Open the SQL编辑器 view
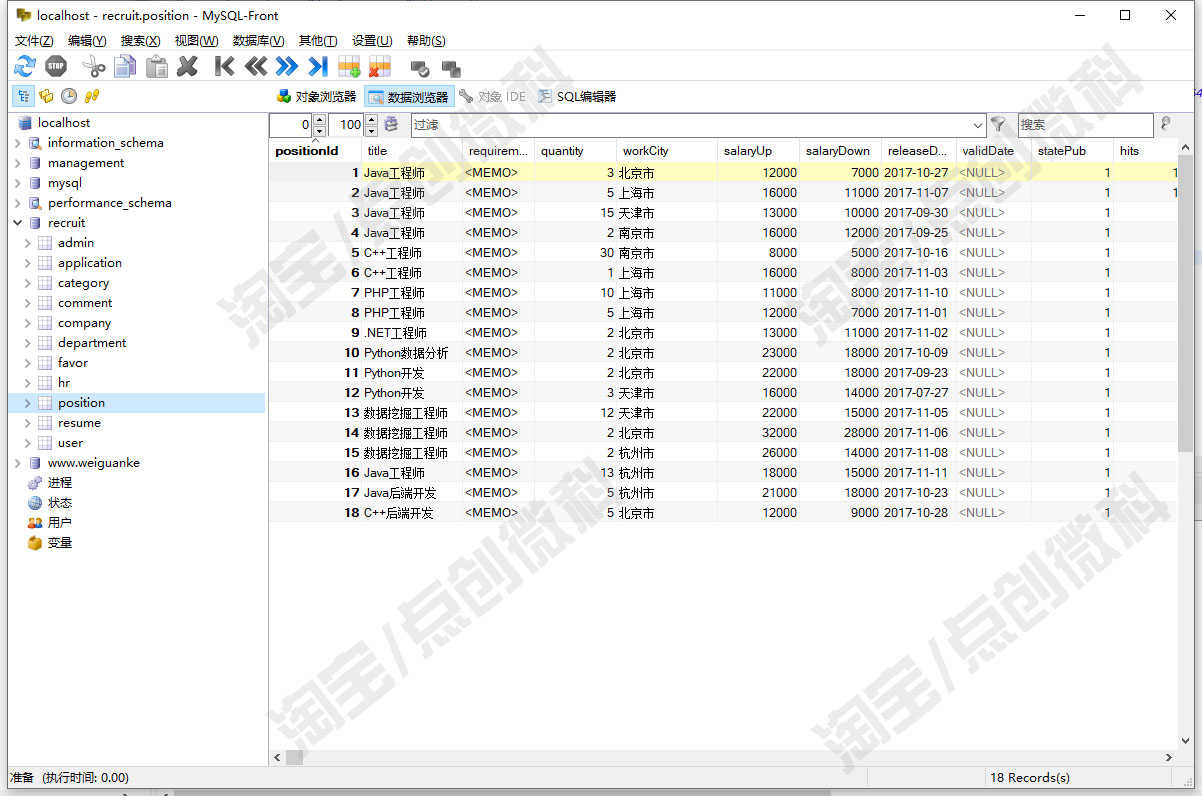Image resolution: width=1202 pixels, height=796 pixels. (x=577, y=97)
